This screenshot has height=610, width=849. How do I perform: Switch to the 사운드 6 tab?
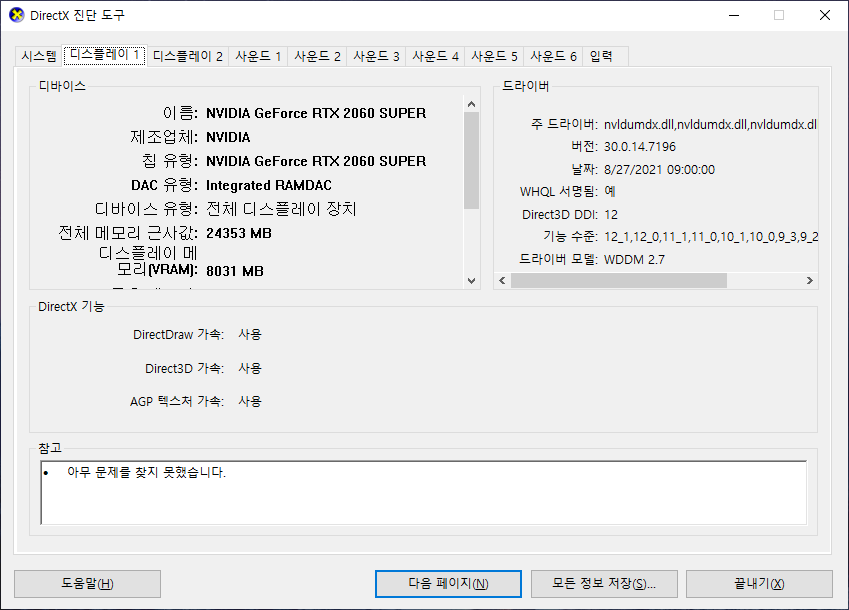(x=553, y=56)
